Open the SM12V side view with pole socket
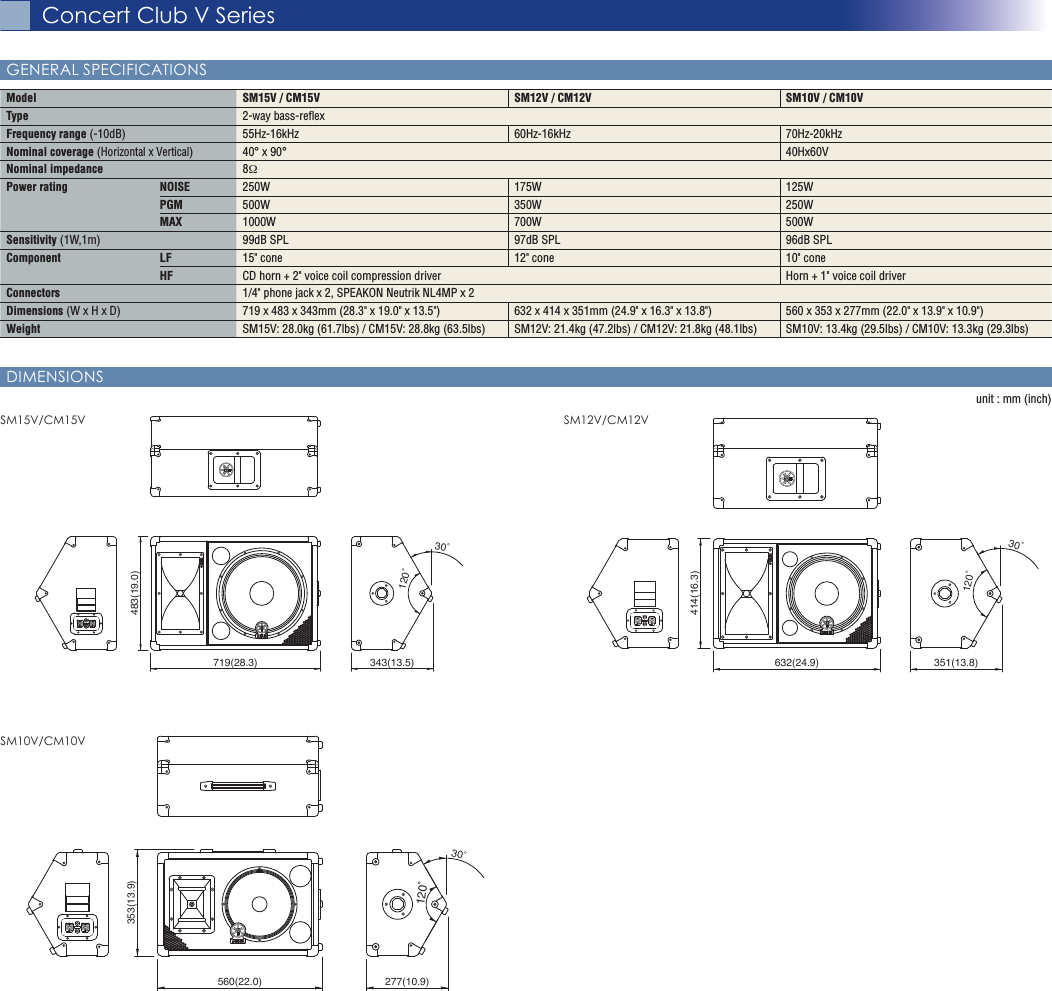Image resolution: width=1052 pixels, height=991 pixels. click(x=956, y=593)
